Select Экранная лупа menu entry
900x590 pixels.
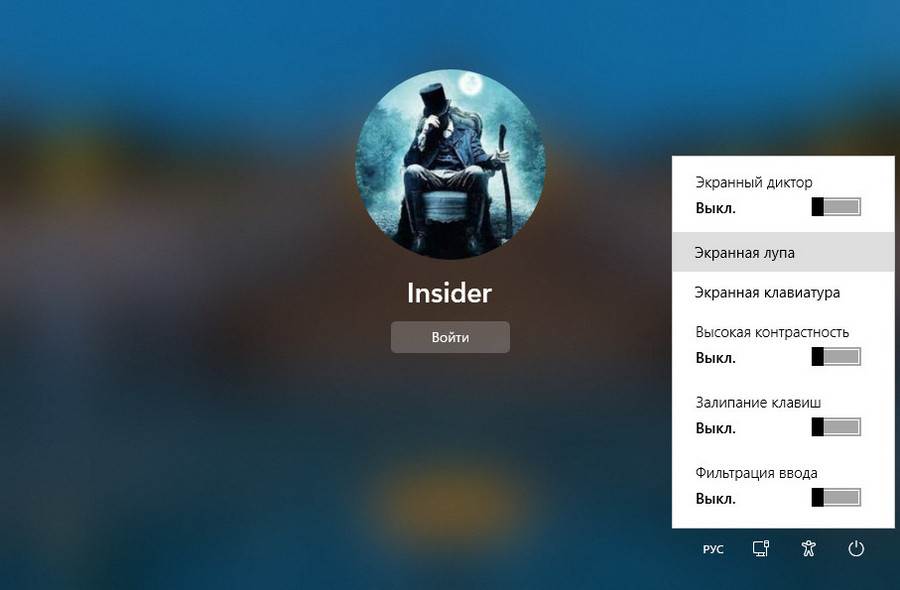783,252
